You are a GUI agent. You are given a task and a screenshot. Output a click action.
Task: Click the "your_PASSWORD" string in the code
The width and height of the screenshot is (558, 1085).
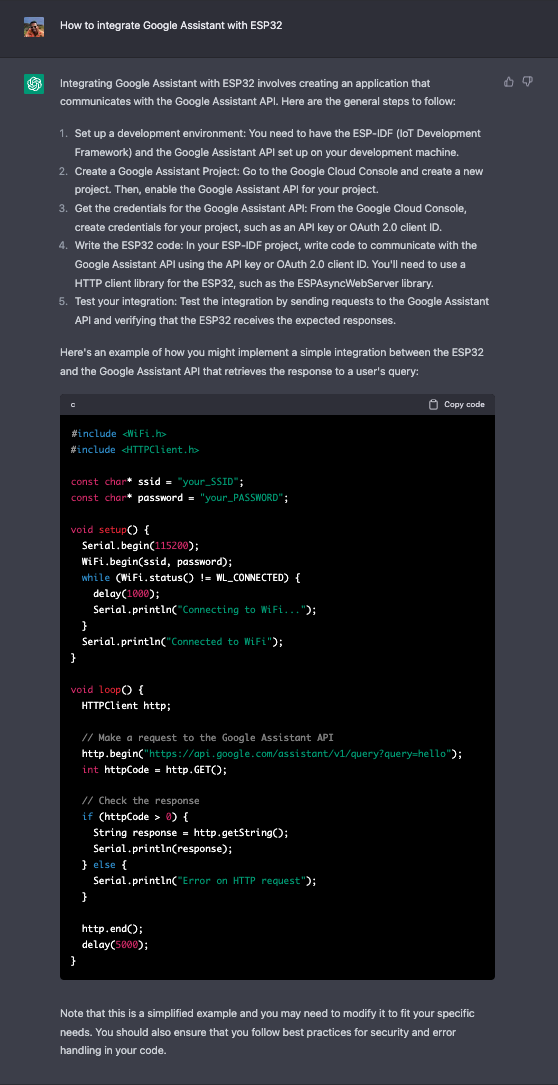(x=242, y=498)
